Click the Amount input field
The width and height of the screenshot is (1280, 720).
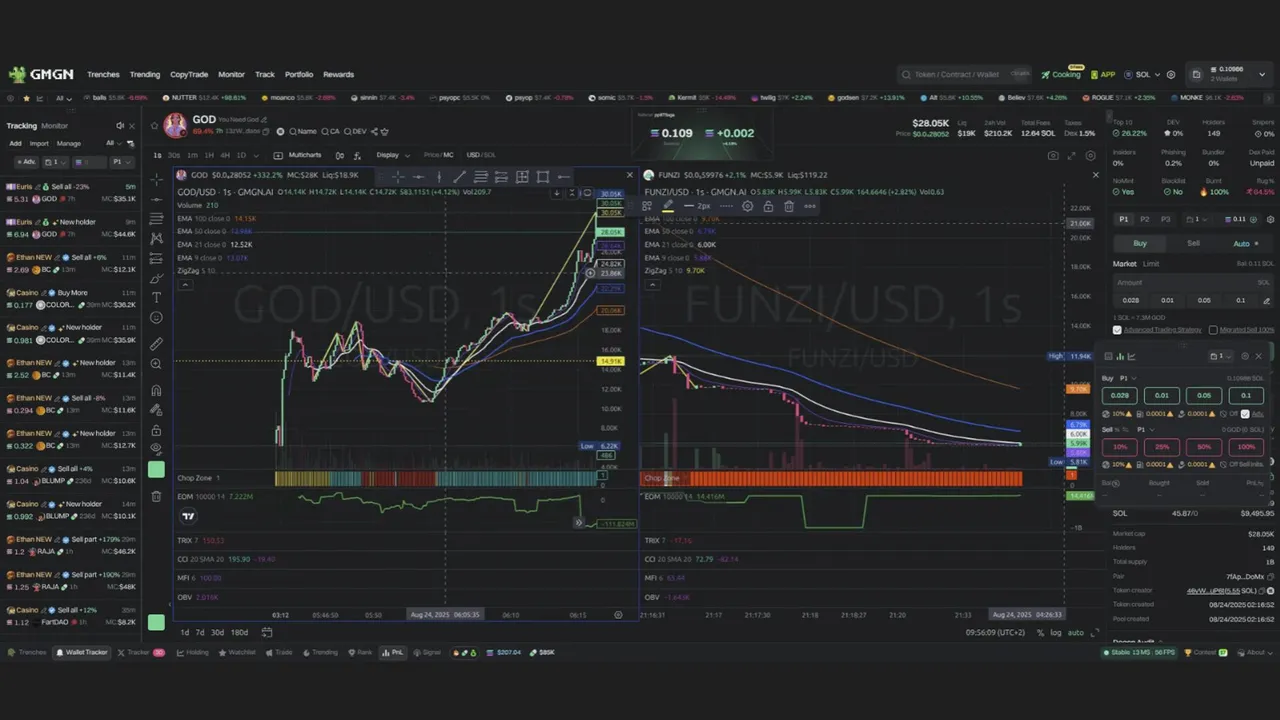pos(1193,282)
